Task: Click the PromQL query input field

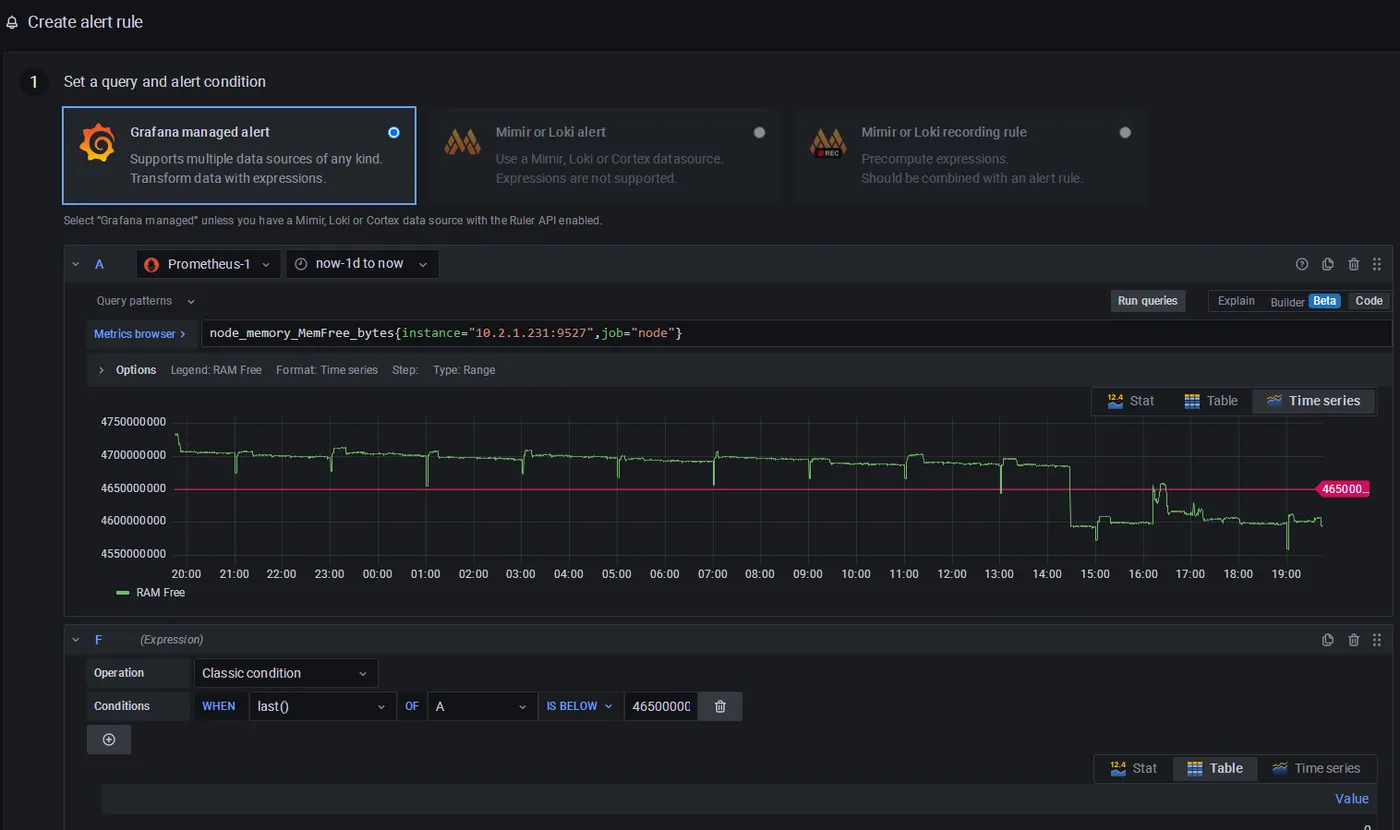Action: [x=796, y=333]
